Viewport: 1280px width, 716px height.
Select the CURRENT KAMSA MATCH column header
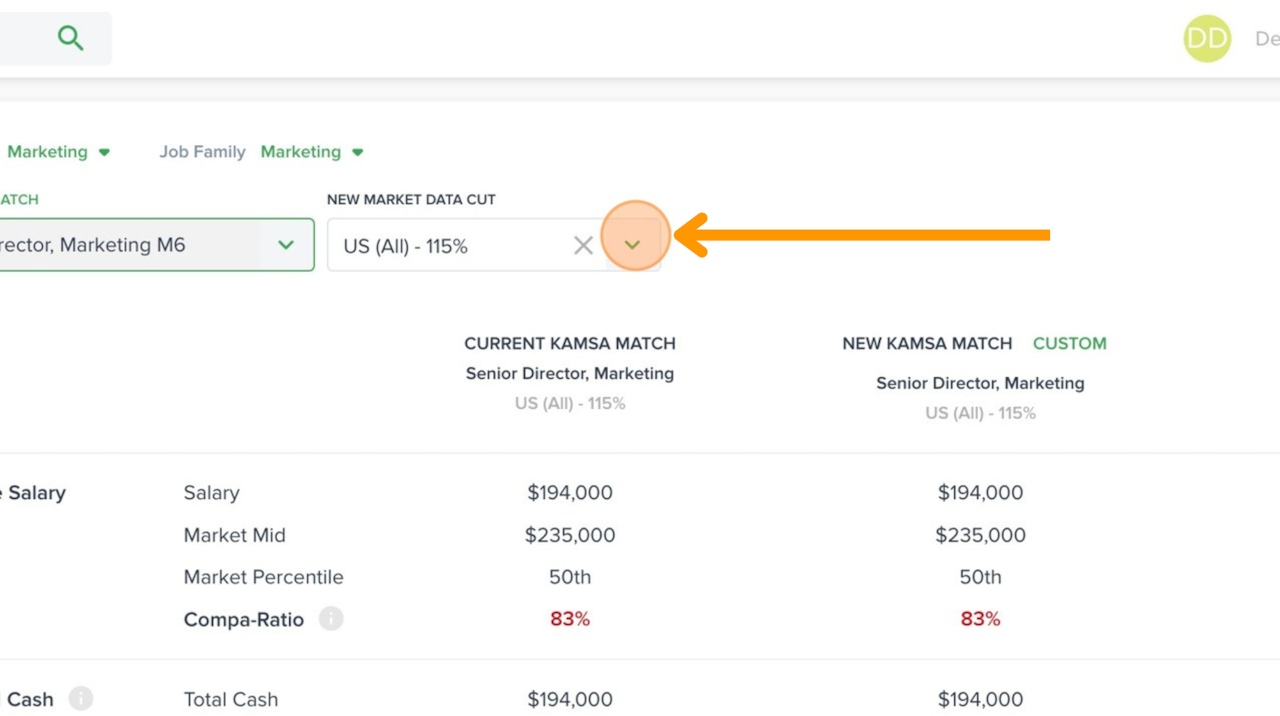pyautogui.click(x=570, y=343)
